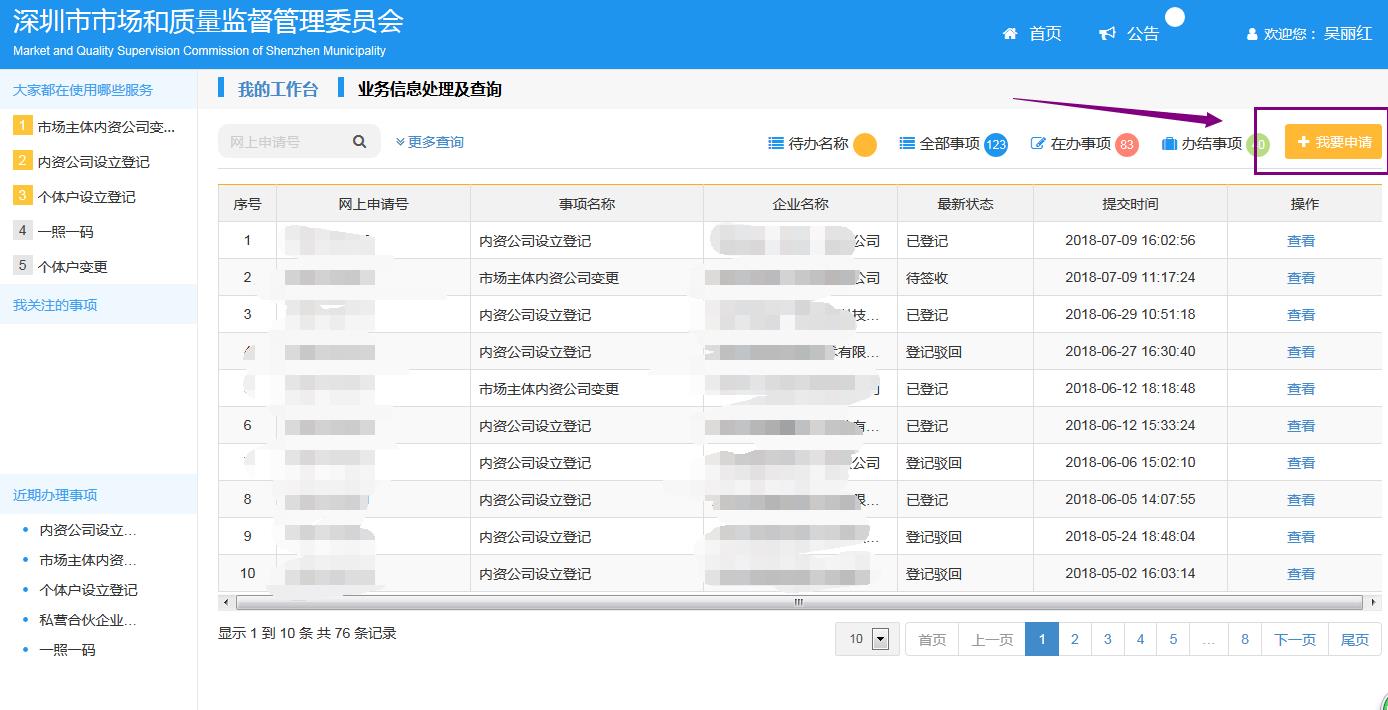Screen dimensions: 1388x710
Task: Click the magnifier search icon
Action: (360, 142)
